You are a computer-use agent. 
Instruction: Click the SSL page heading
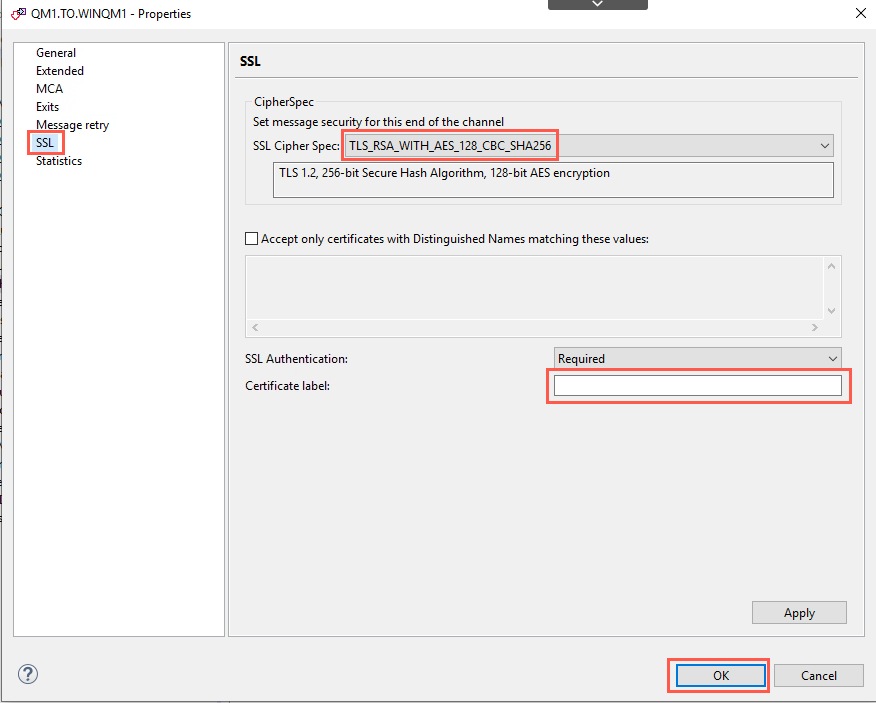(250, 61)
